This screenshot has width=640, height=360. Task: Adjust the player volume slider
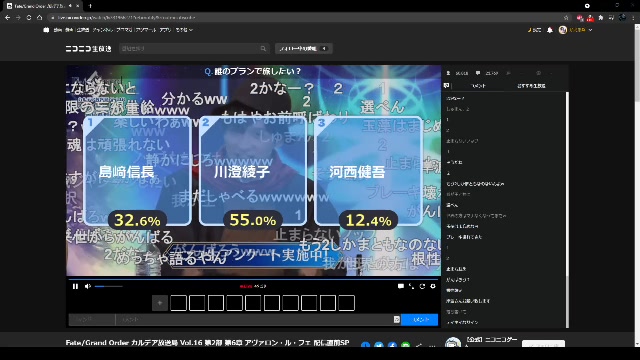[109, 287]
